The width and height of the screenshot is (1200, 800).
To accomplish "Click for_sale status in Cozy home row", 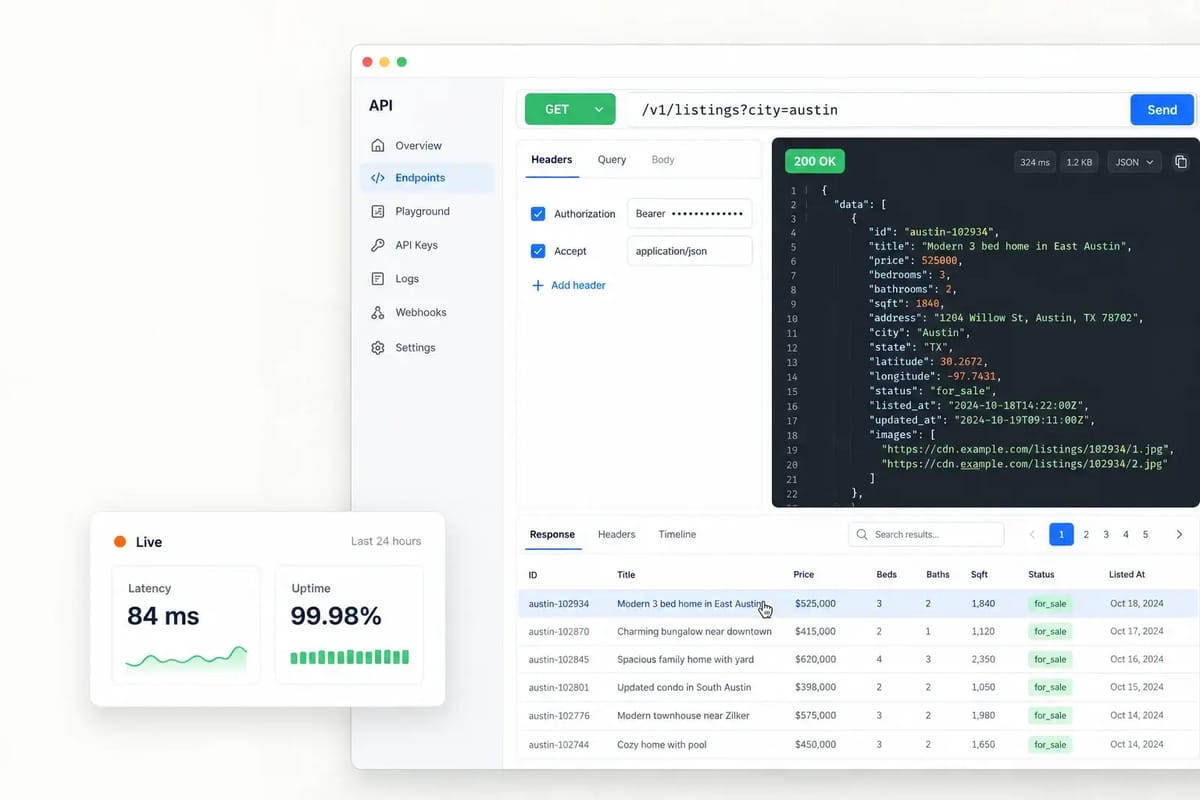I will point(1050,744).
